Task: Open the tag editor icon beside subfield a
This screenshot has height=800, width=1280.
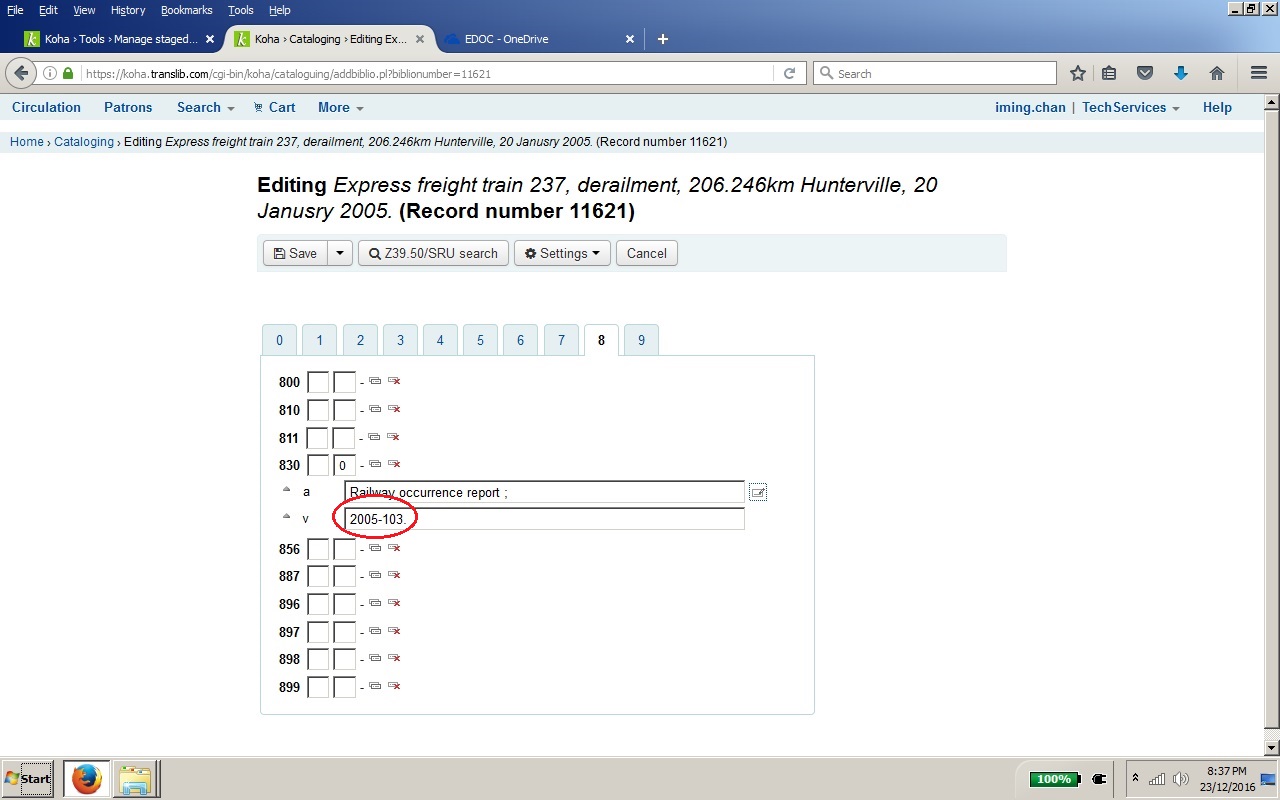Action: (x=758, y=492)
